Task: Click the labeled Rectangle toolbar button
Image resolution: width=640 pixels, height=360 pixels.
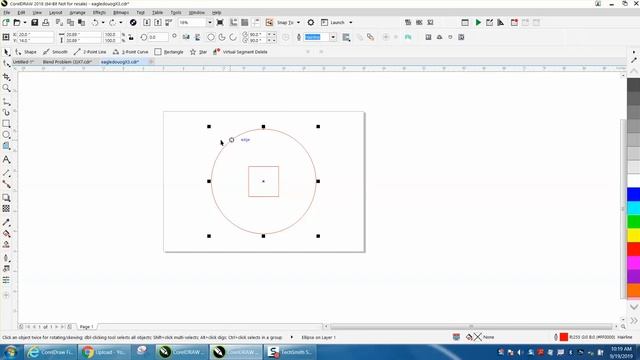Action: pyautogui.click(x=169, y=52)
